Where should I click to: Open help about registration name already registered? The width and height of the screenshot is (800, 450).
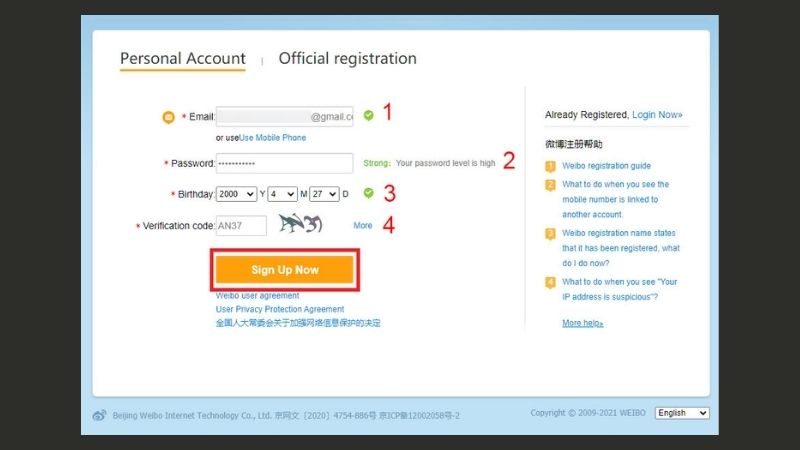tap(621, 248)
